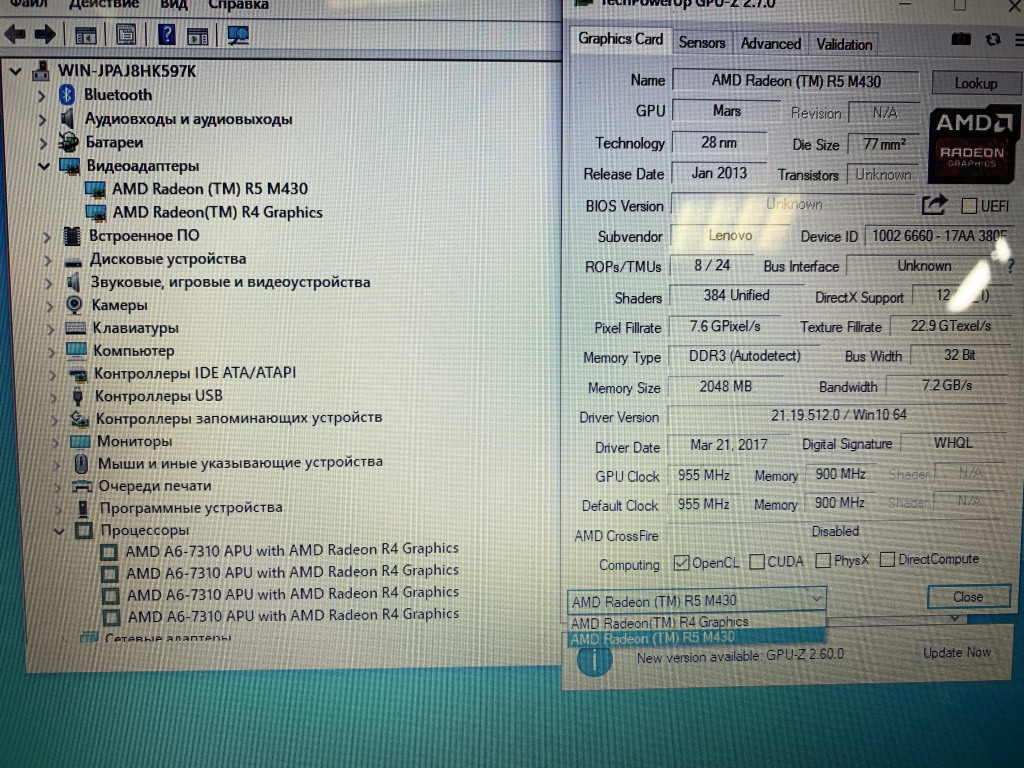
Task: Toggle the PhysX checkbox
Action: pyautogui.click(x=823, y=560)
